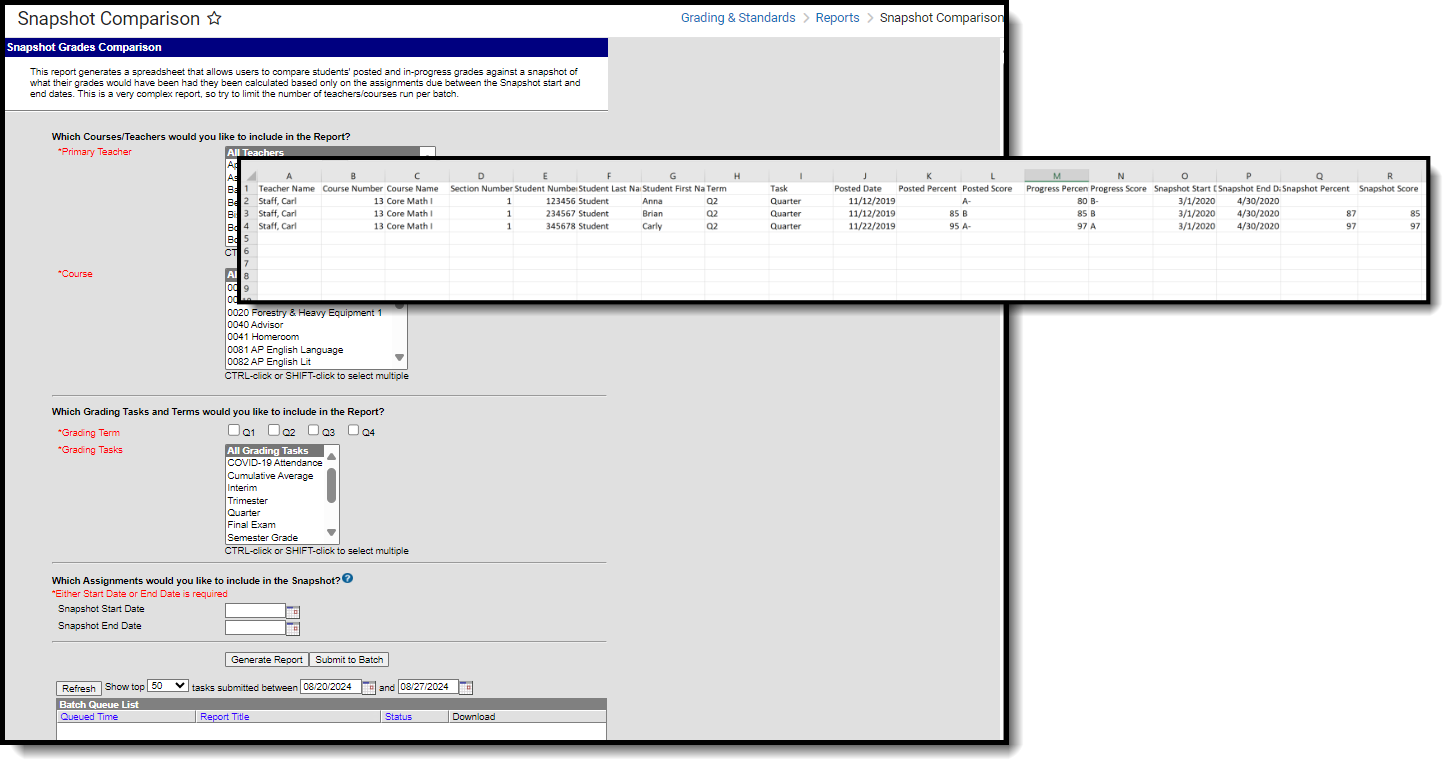
Task: Click posted date cell 11/22/2019
Action: 864,226
